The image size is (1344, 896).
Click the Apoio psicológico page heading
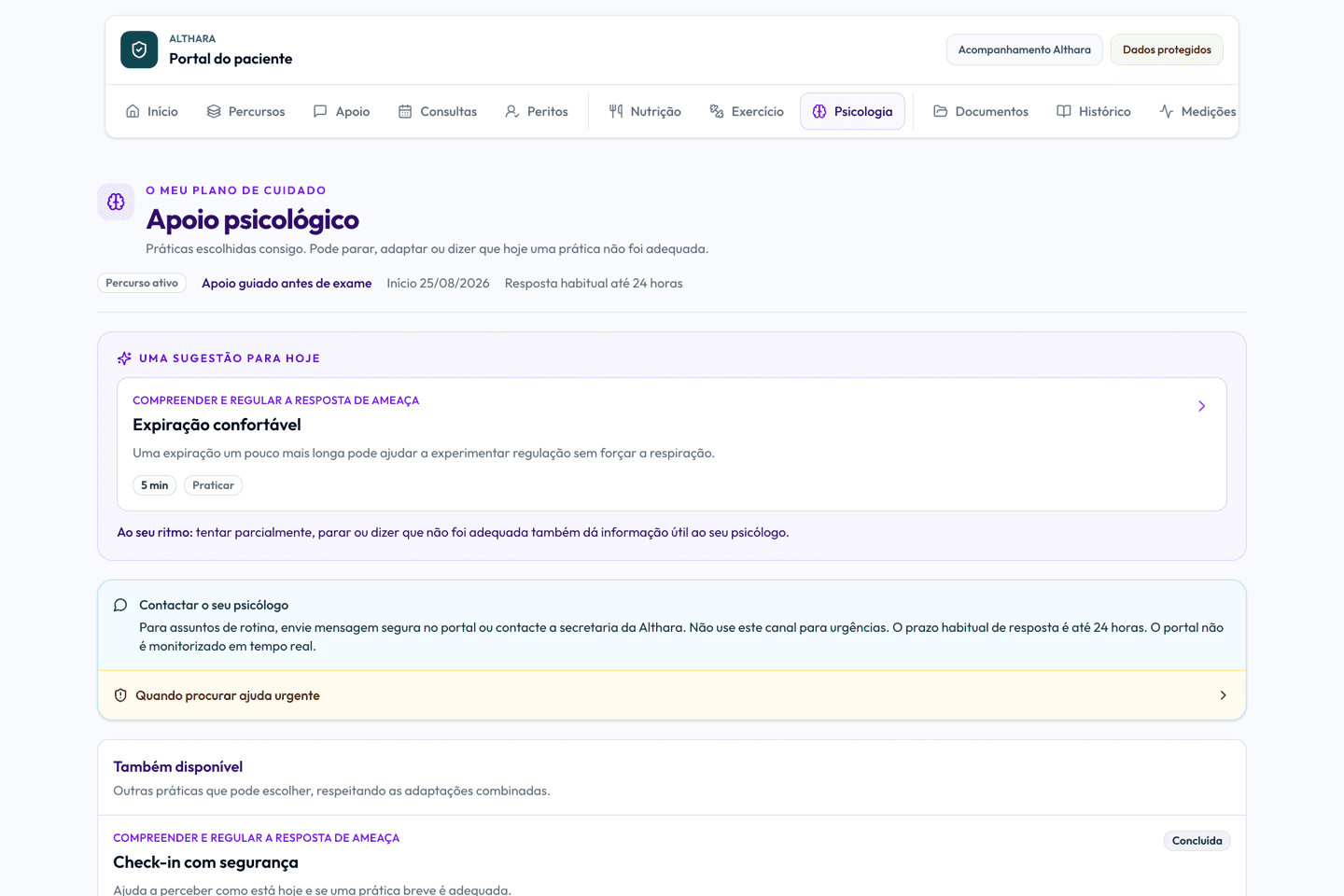(253, 219)
